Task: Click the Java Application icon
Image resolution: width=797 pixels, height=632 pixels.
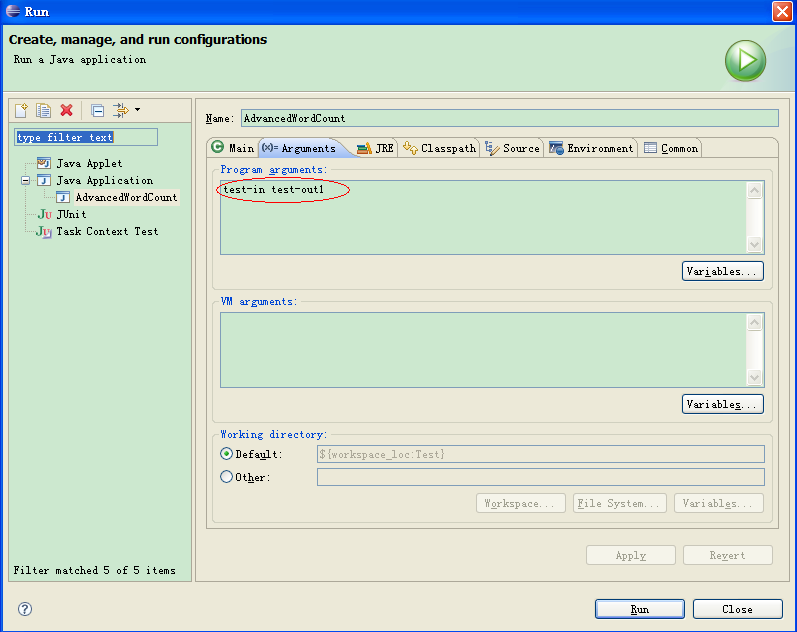Action: click(44, 180)
